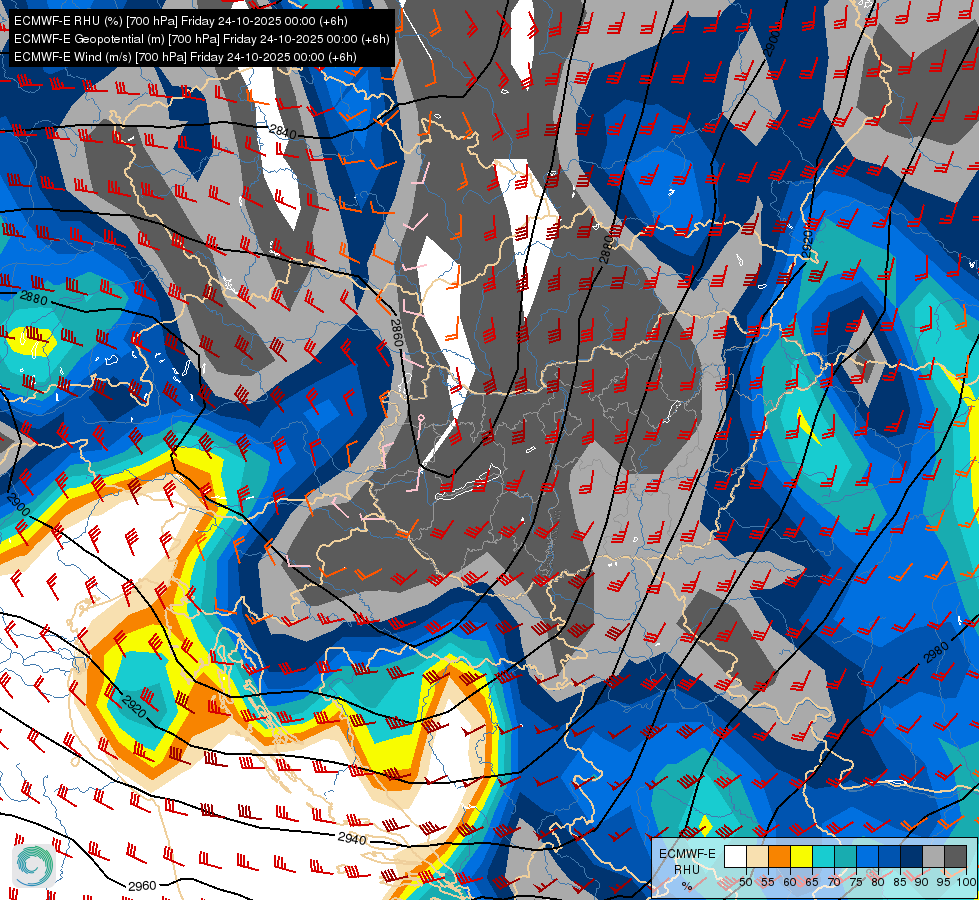Select the Geopotential 700 hPa title line
The image size is (979, 900).
(202, 39)
